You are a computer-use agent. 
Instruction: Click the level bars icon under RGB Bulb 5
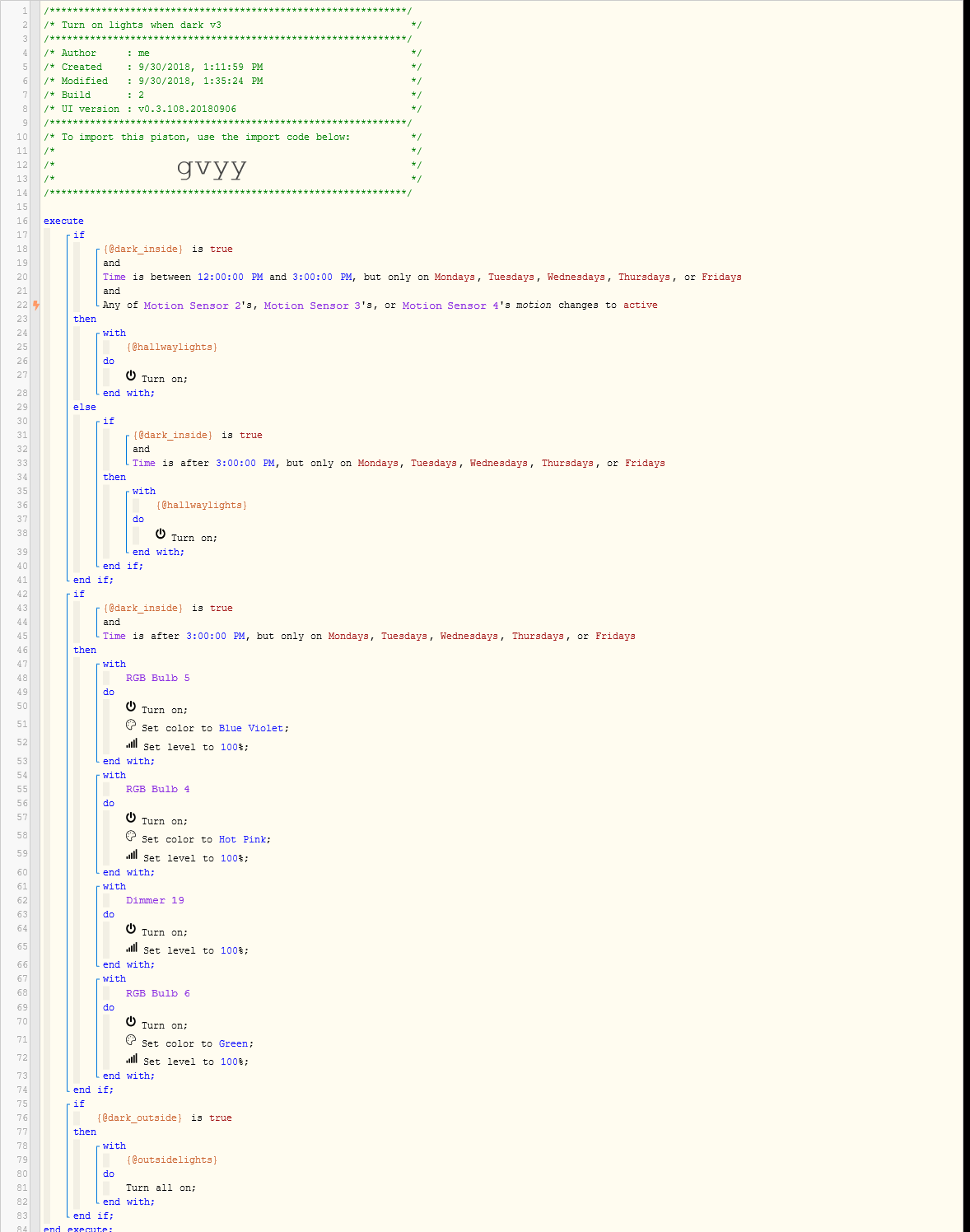click(132, 744)
